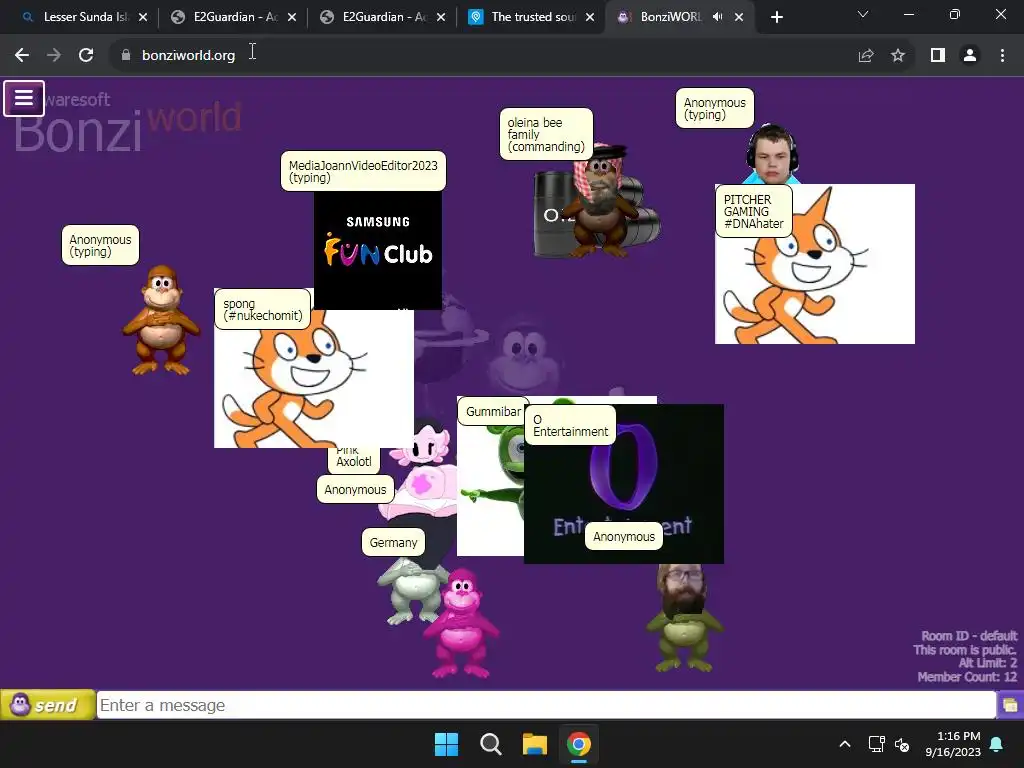Click 'PITCHER GAMING #DNAhater' bubble
The width and height of the screenshot is (1024, 768).
(x=754, y=211)
